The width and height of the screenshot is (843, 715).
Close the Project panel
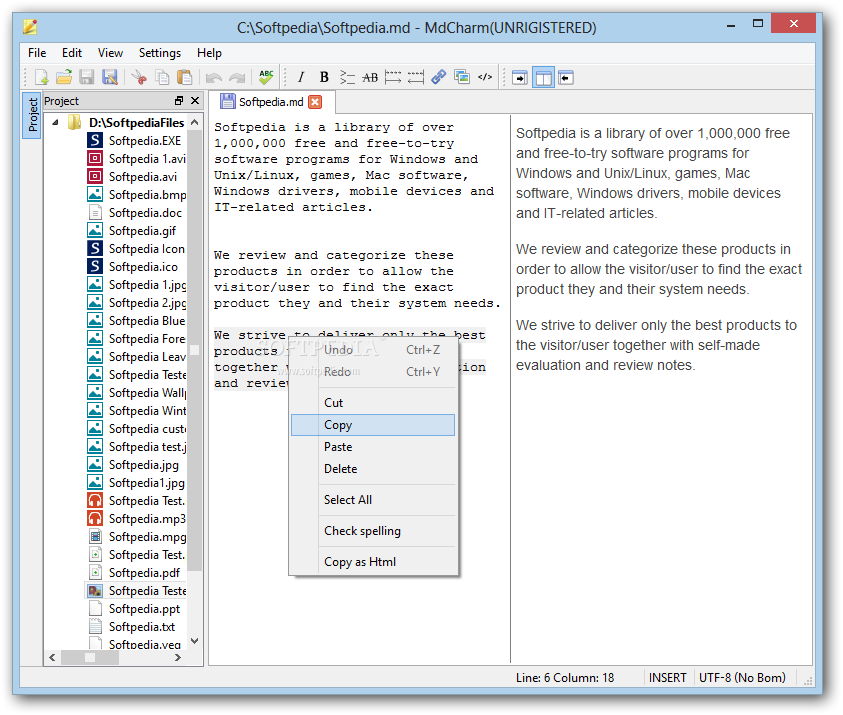[195, 101]
